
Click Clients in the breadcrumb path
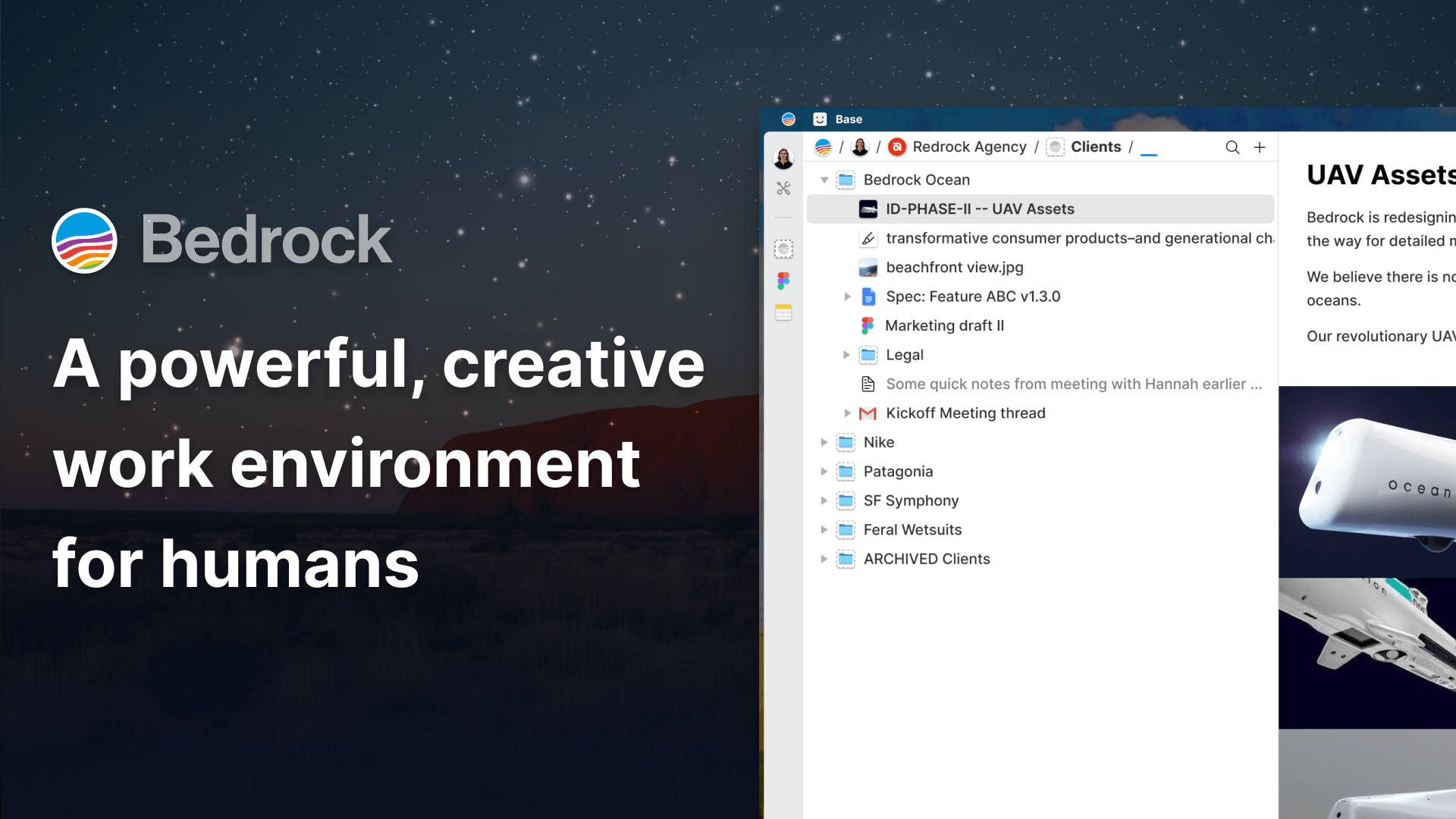(x=1095, y=147)
